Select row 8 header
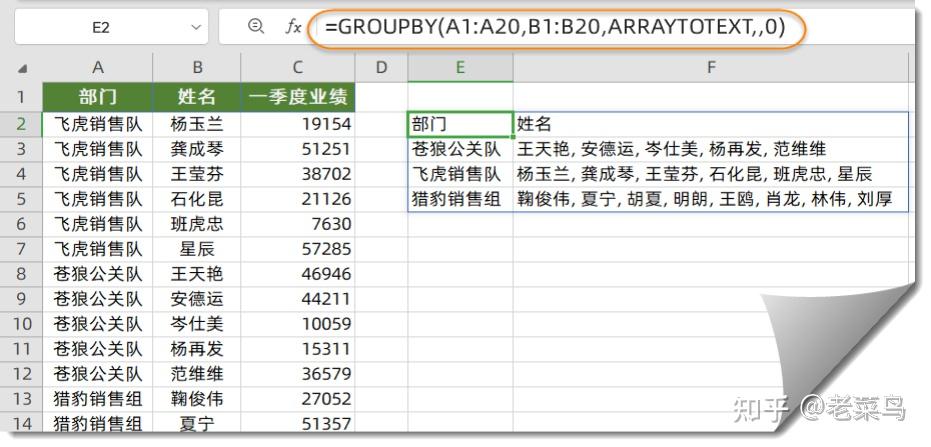 [21, 274]
